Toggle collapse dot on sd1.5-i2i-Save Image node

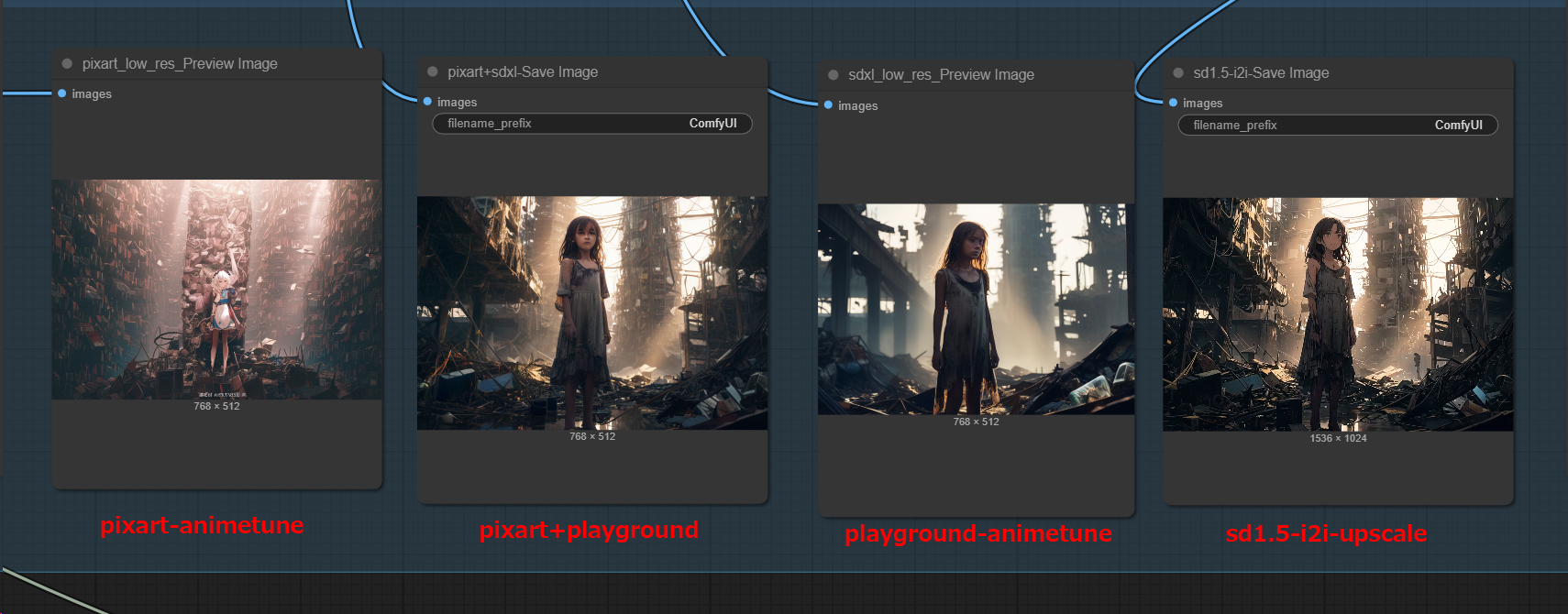tap(1178, 73)
